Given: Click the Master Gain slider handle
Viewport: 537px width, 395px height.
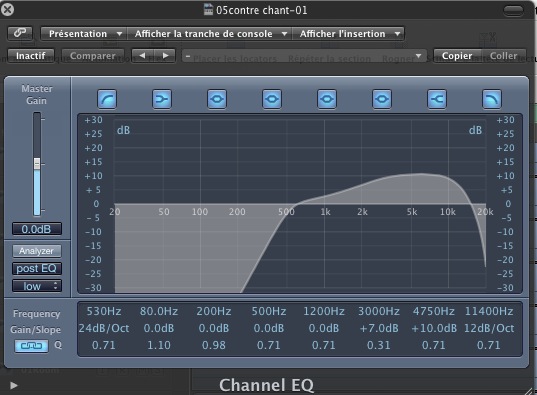Looking at the screenshot, I should coord(37,163).
